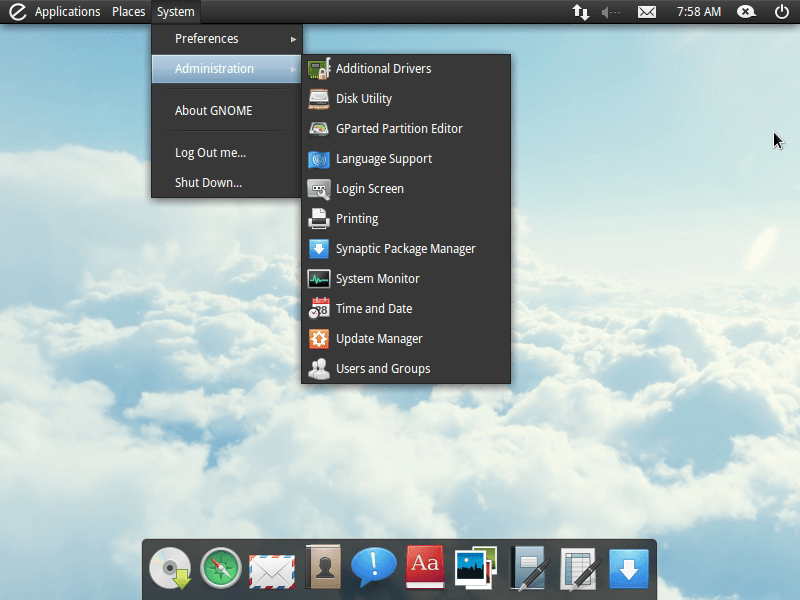The image size is (800, 600).
Task: Click the "Synaptic Package Manager" label
Action: (x=406, y=249)
